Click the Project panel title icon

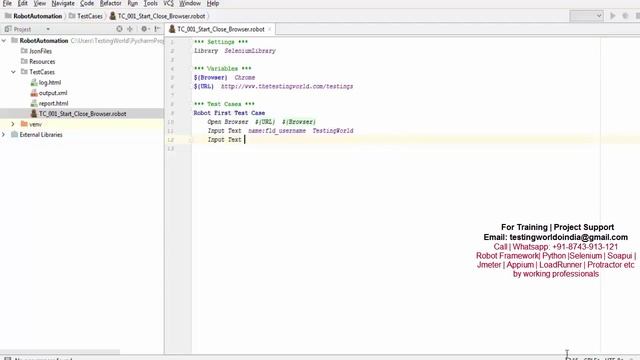click(8, 29)
